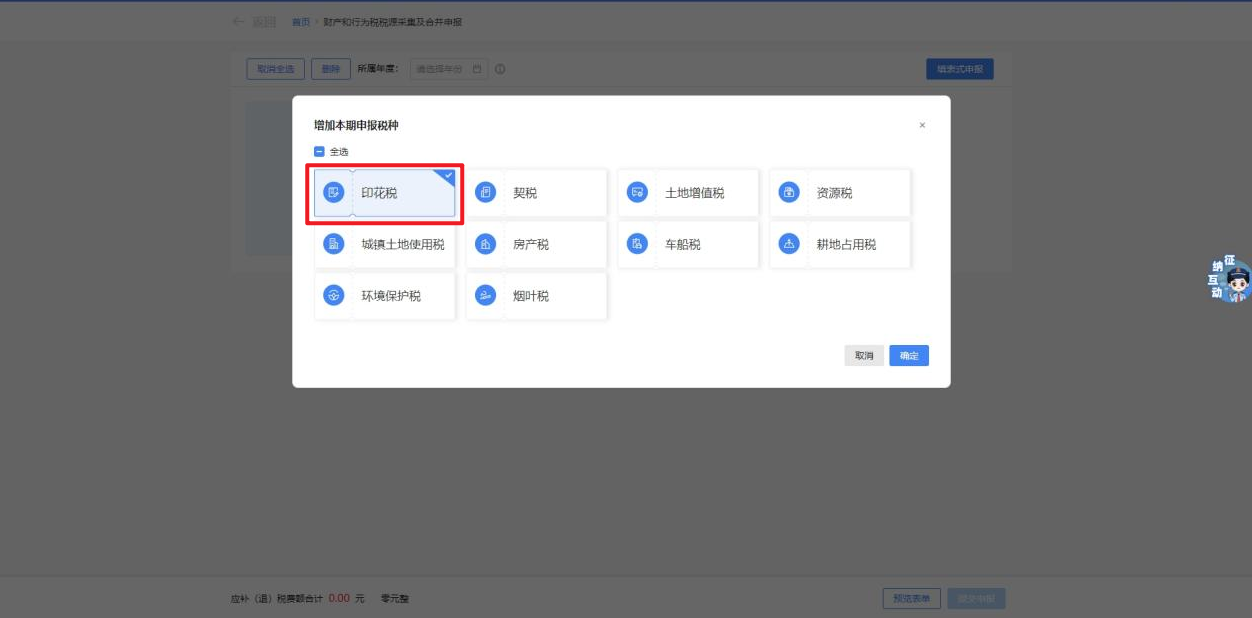This screenshot has height=618, width=1252.
Task: Click the 环境保护税 tax icon
Action: [x=334, y=296]
